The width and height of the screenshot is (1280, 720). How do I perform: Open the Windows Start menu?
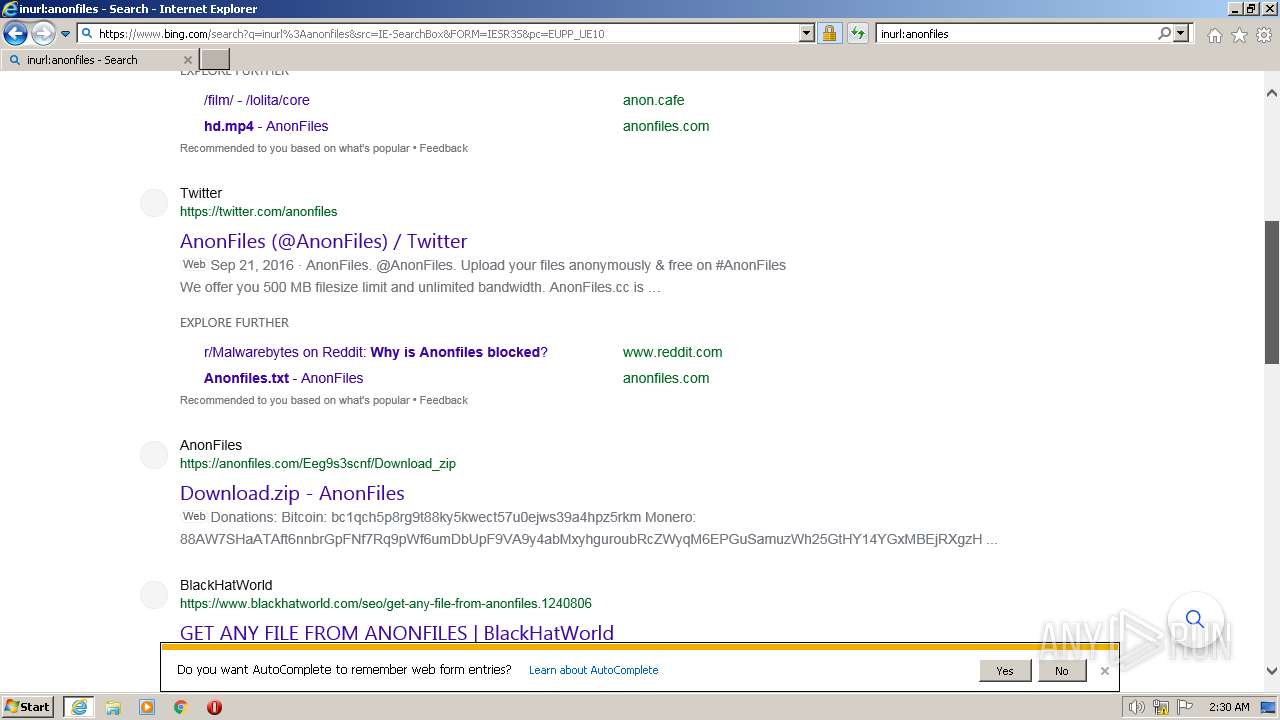point(28,706)
